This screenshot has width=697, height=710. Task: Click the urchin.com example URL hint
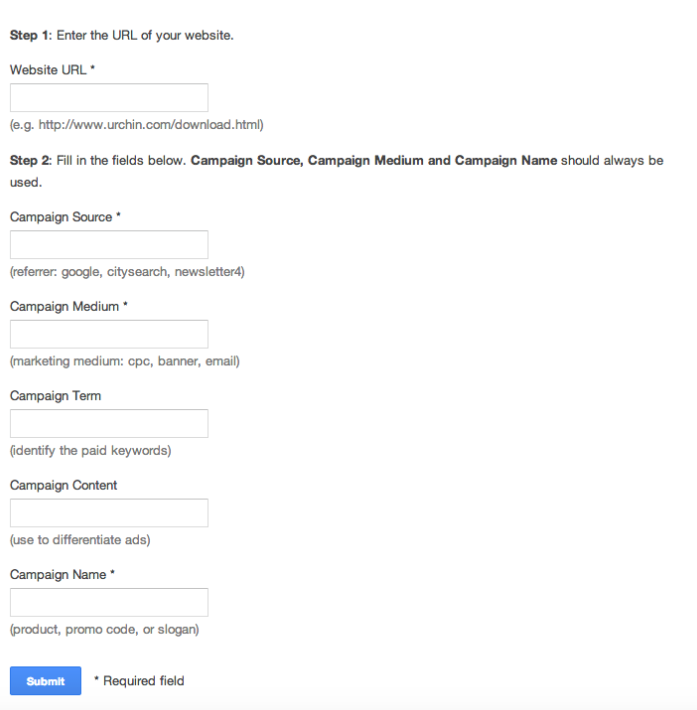[137, 125]
